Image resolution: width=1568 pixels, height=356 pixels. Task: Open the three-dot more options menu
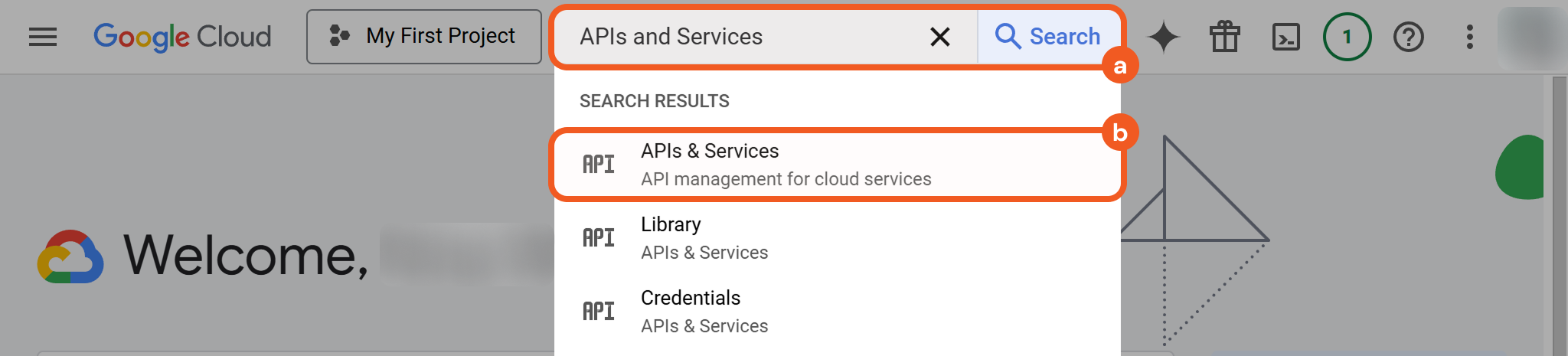click(x=1469, y=37)
